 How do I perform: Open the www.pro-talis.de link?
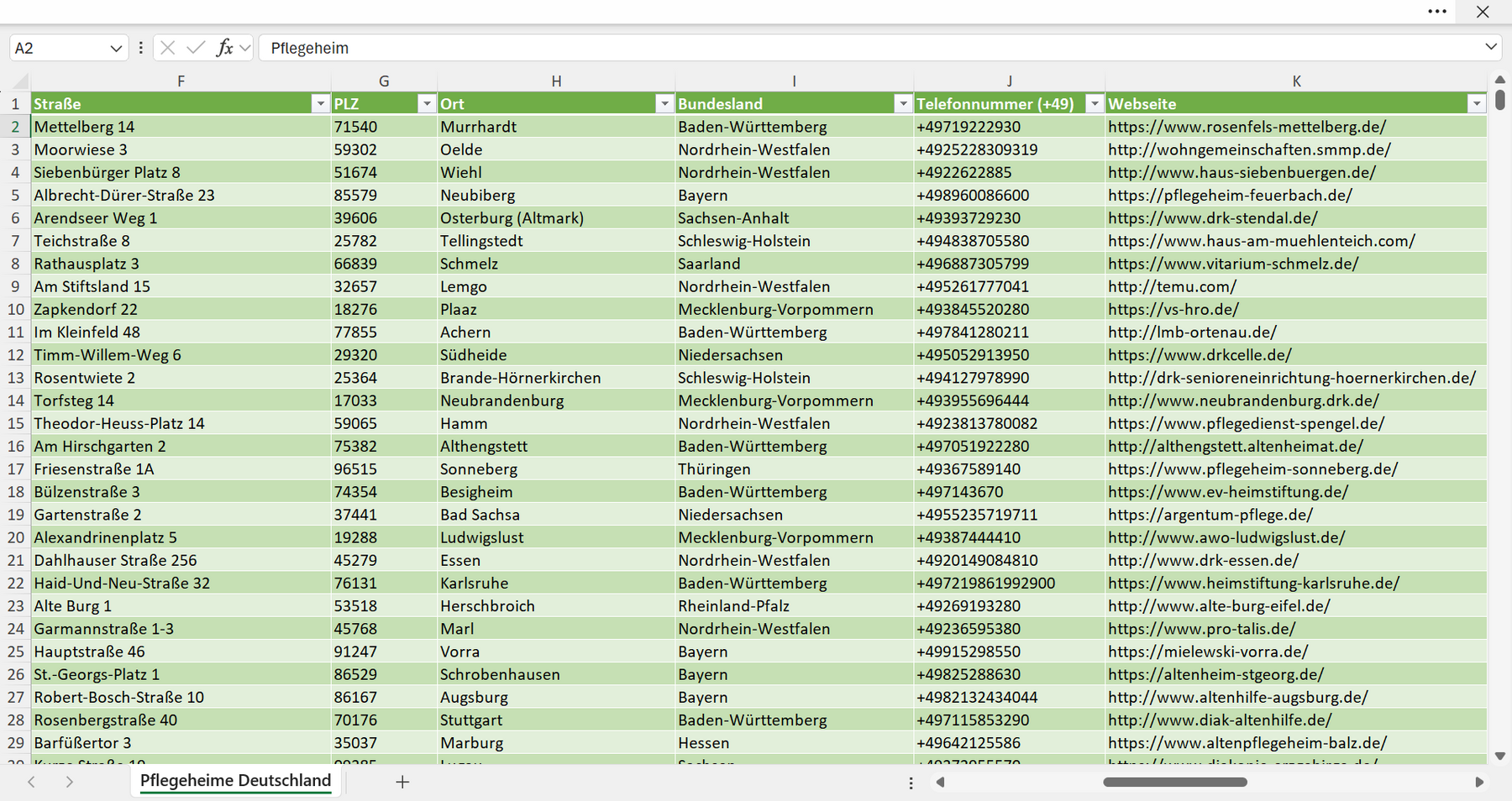click(x=1201, y=629)
